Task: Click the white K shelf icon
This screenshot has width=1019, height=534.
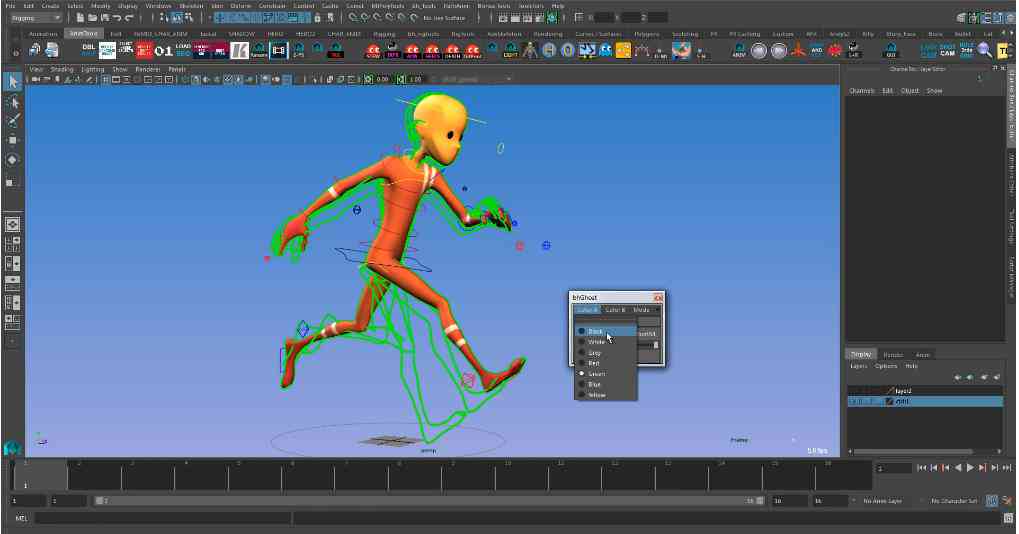Action: tap(239, 50)
